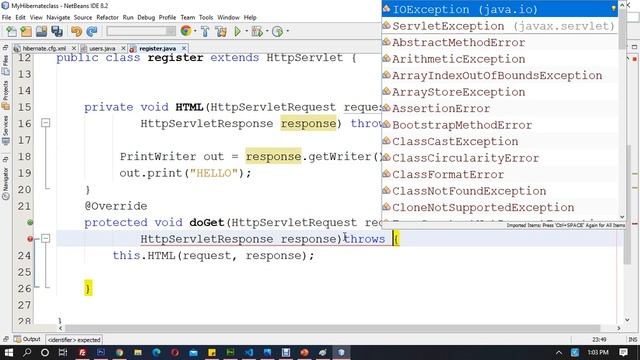The width and height of the screenshot is (640, 360).
Task: Open the Debug menu
Action: coord(146,18)
